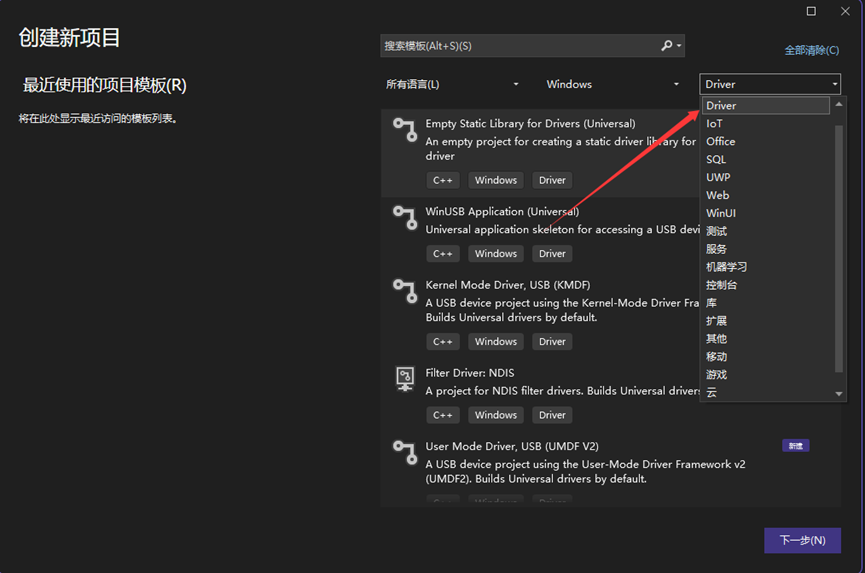Select 控制台 from the project type list

[x=767, y=285]
